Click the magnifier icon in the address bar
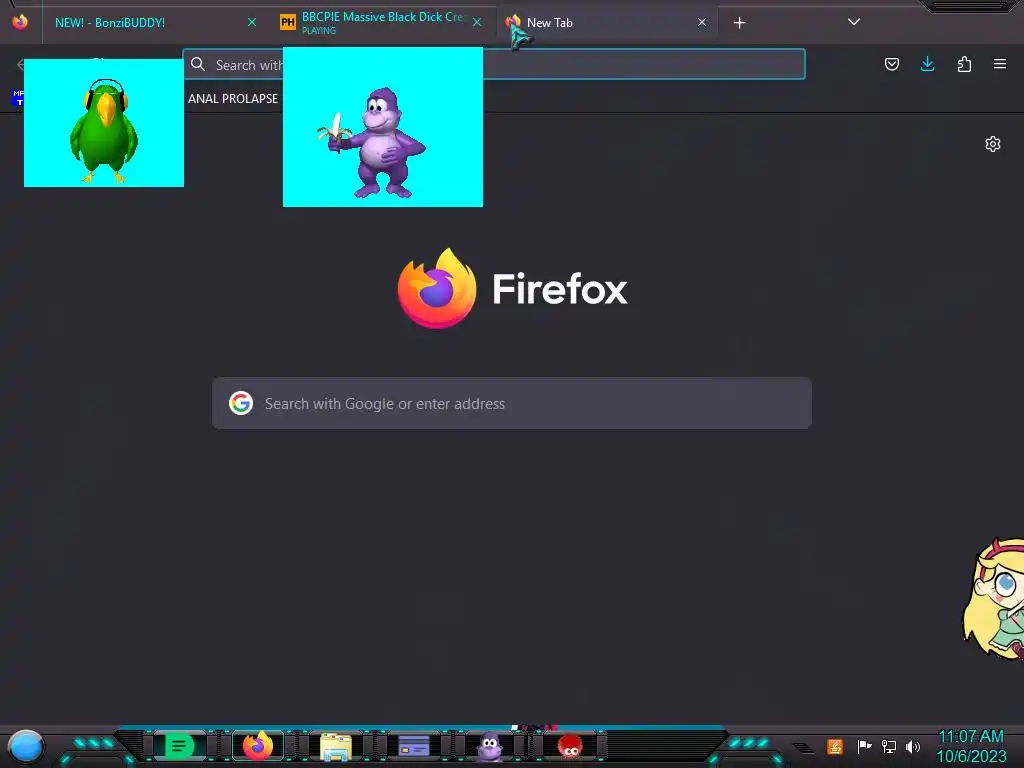Viewport: 1024px width, 768px height. click(198, 64)
